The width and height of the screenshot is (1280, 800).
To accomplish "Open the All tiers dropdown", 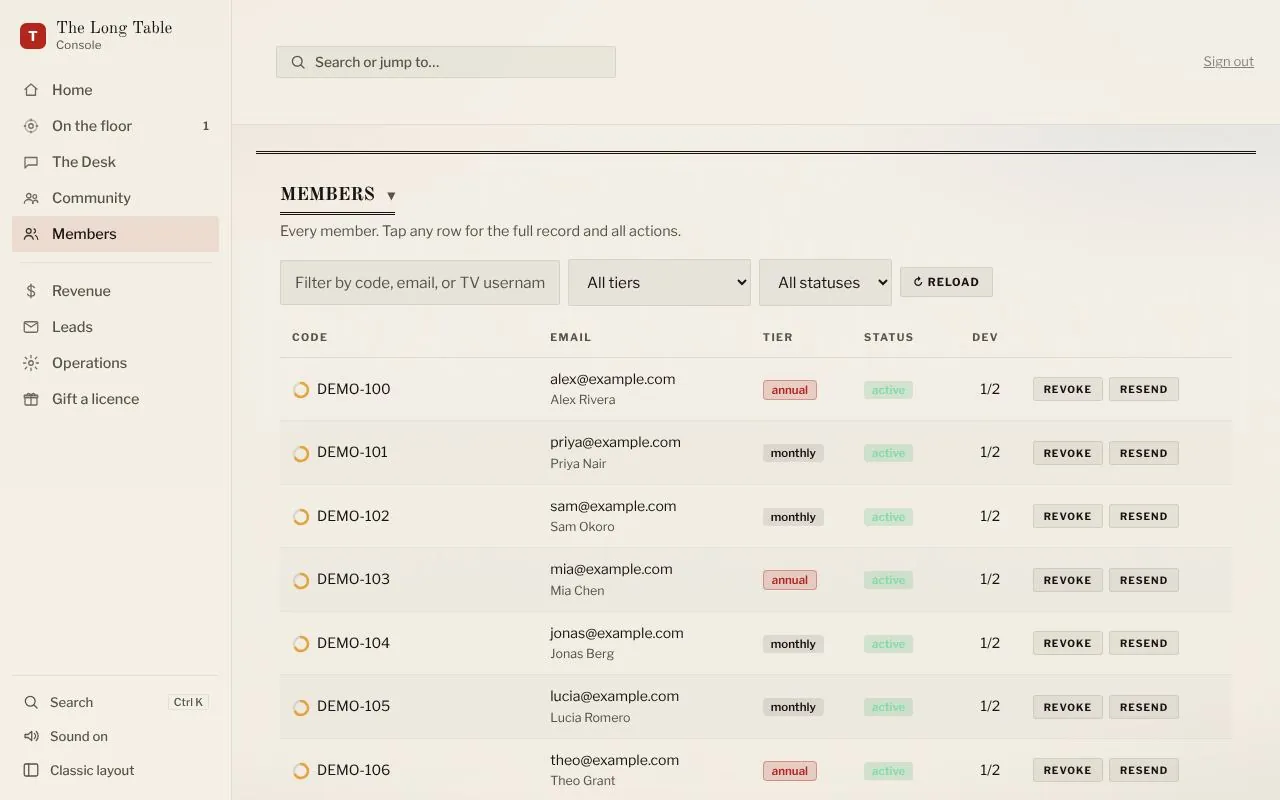I will [x=659, y=283].
